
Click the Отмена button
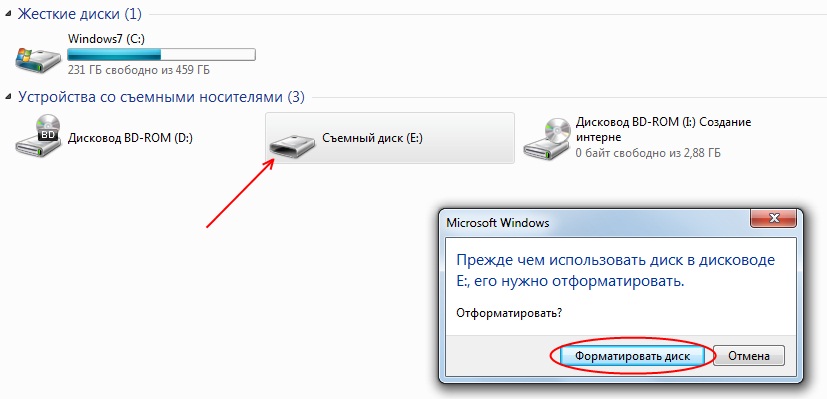click(749, 356)
